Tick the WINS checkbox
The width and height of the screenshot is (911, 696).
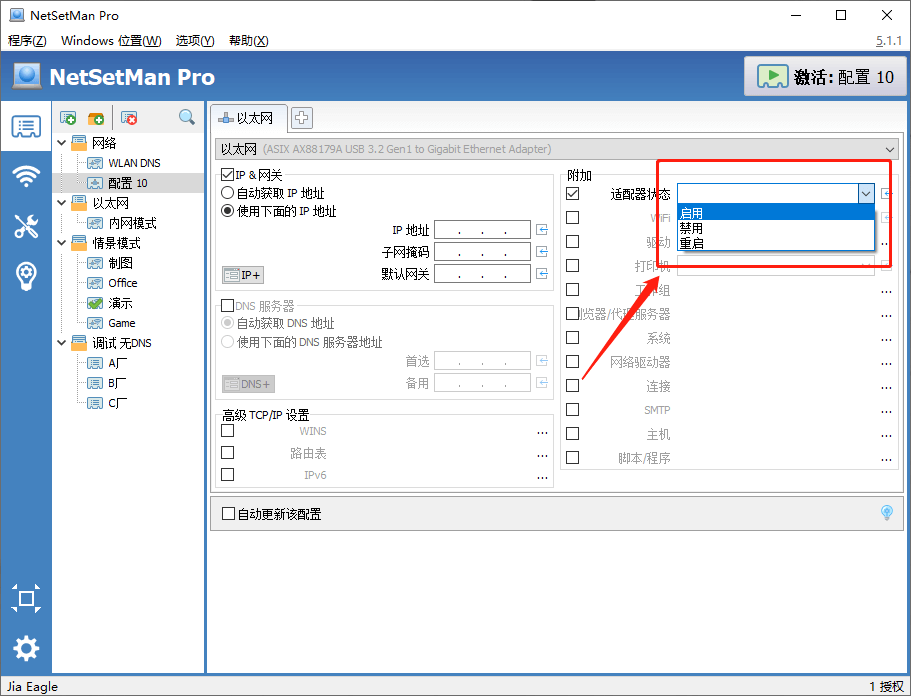[228, 430]
